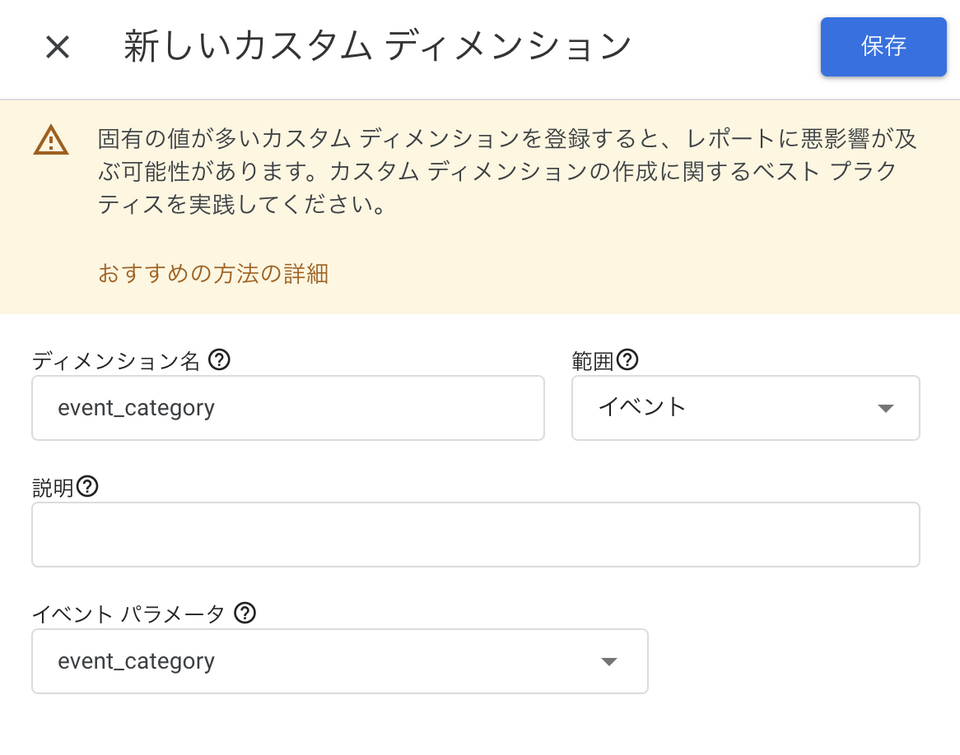Click the 説明 label text
This screenshot has height=755, width=960.
pos(53,488)
